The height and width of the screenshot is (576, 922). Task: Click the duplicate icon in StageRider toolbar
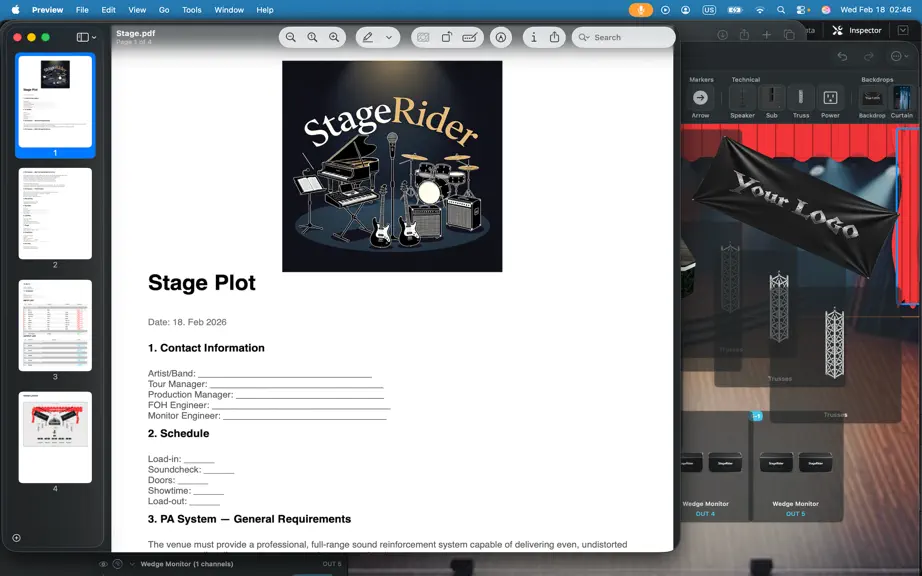pos(789,35)
